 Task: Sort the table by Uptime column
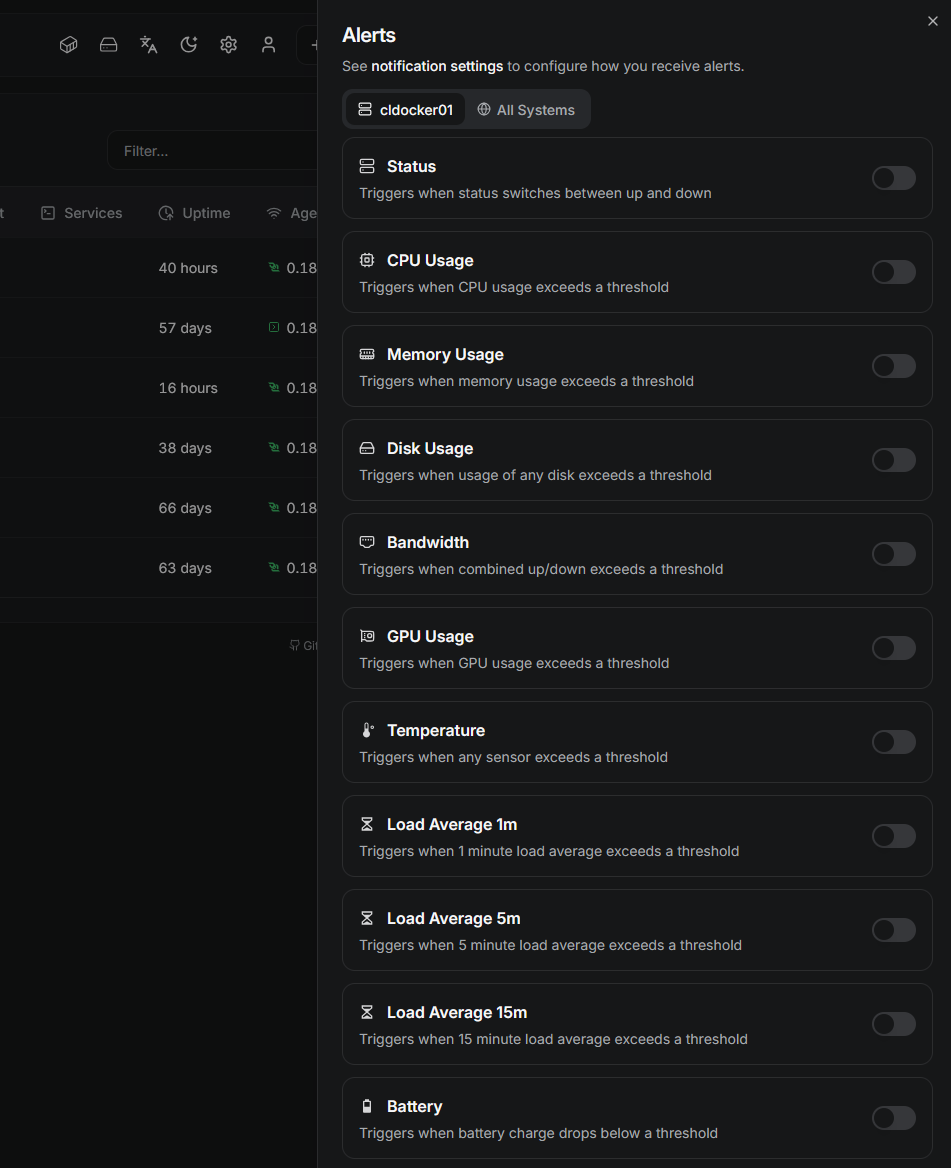195,213
